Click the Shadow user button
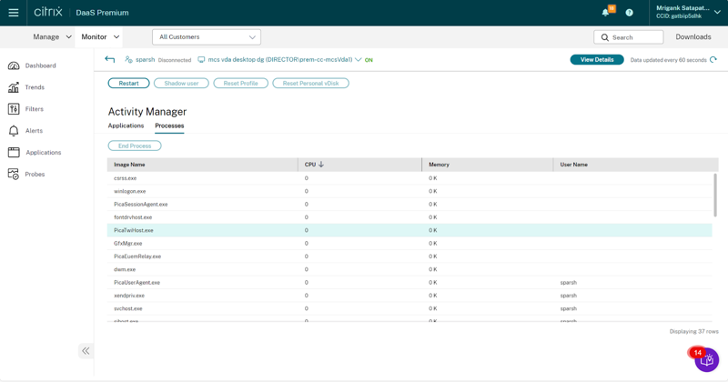This screenshot has width=728, height=382. coord(181,83)
